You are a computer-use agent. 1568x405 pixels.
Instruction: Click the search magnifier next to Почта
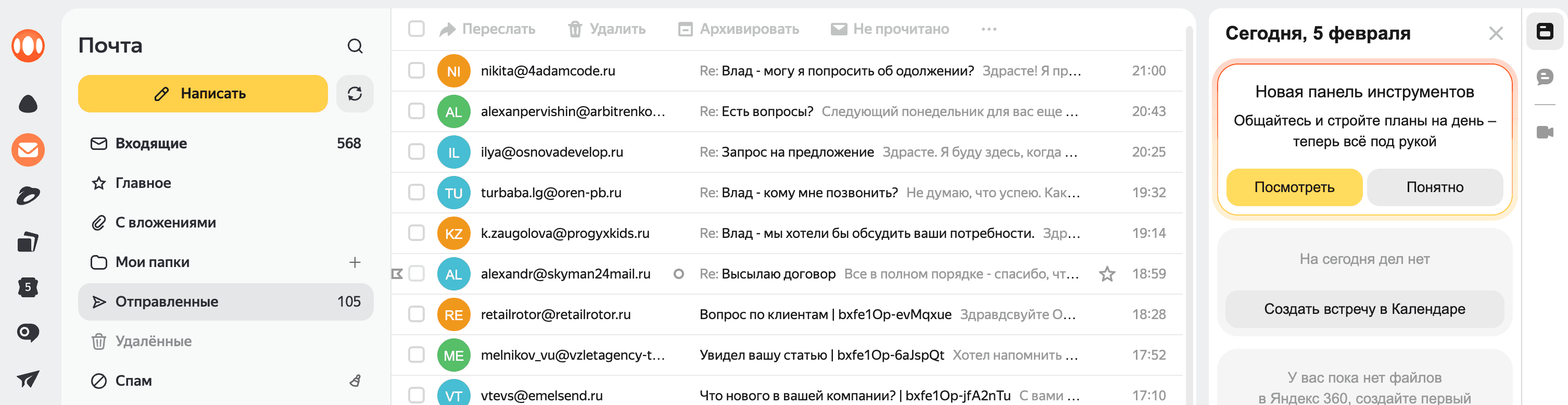355,46
